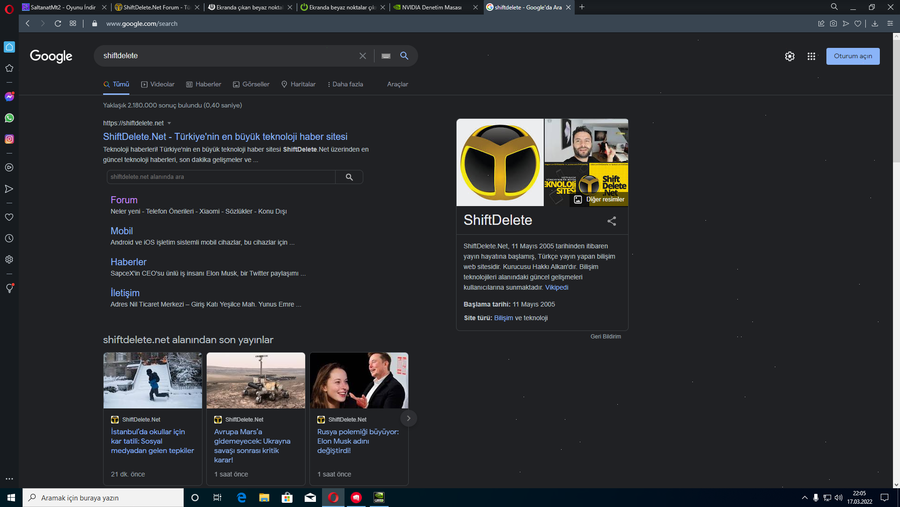Click the Oturum açın sign-in button
The image size is (900, 507).
(x=852, y=56)
